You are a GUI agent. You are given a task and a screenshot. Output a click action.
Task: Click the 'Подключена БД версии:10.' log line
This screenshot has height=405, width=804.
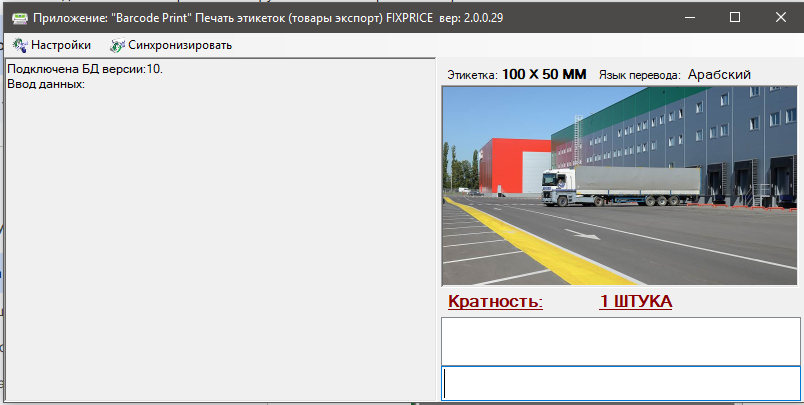click(x=85, y=69)
